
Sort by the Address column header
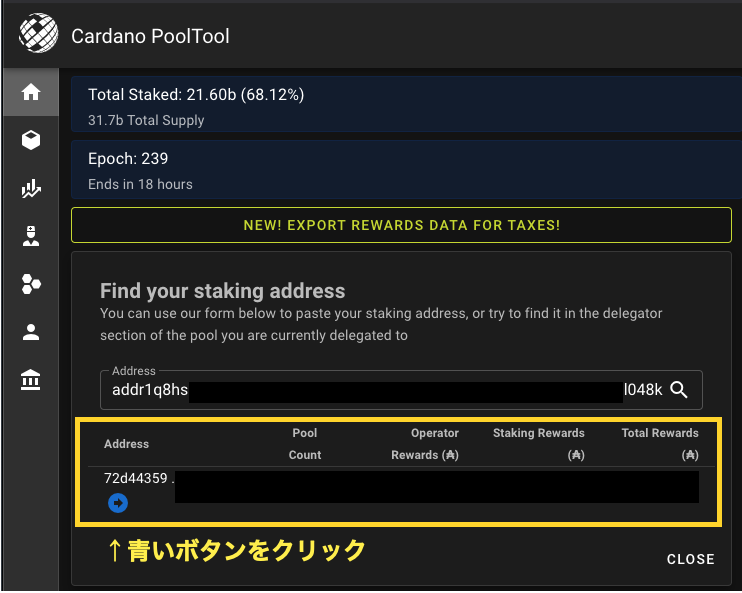tap(126, 444)
